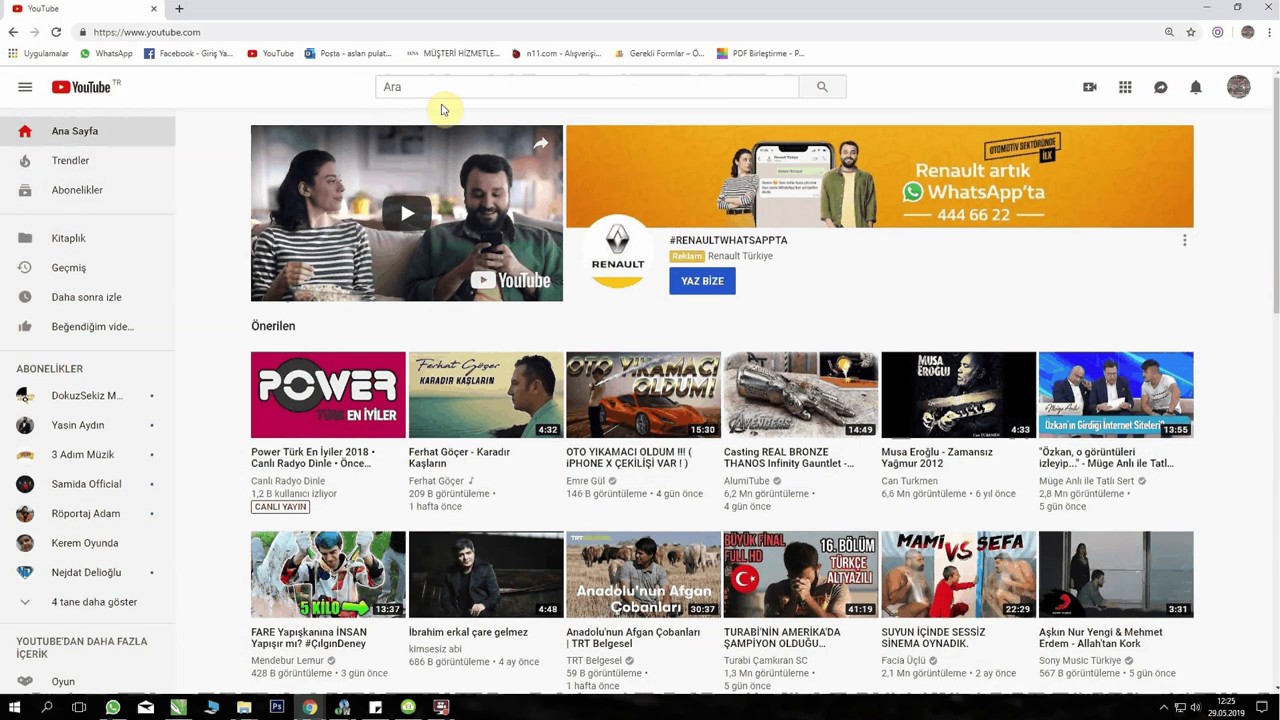The height and width of the screenshot is (720, 1280).
Task: Open Samida Official subscription channel
Action: (87, 484)
